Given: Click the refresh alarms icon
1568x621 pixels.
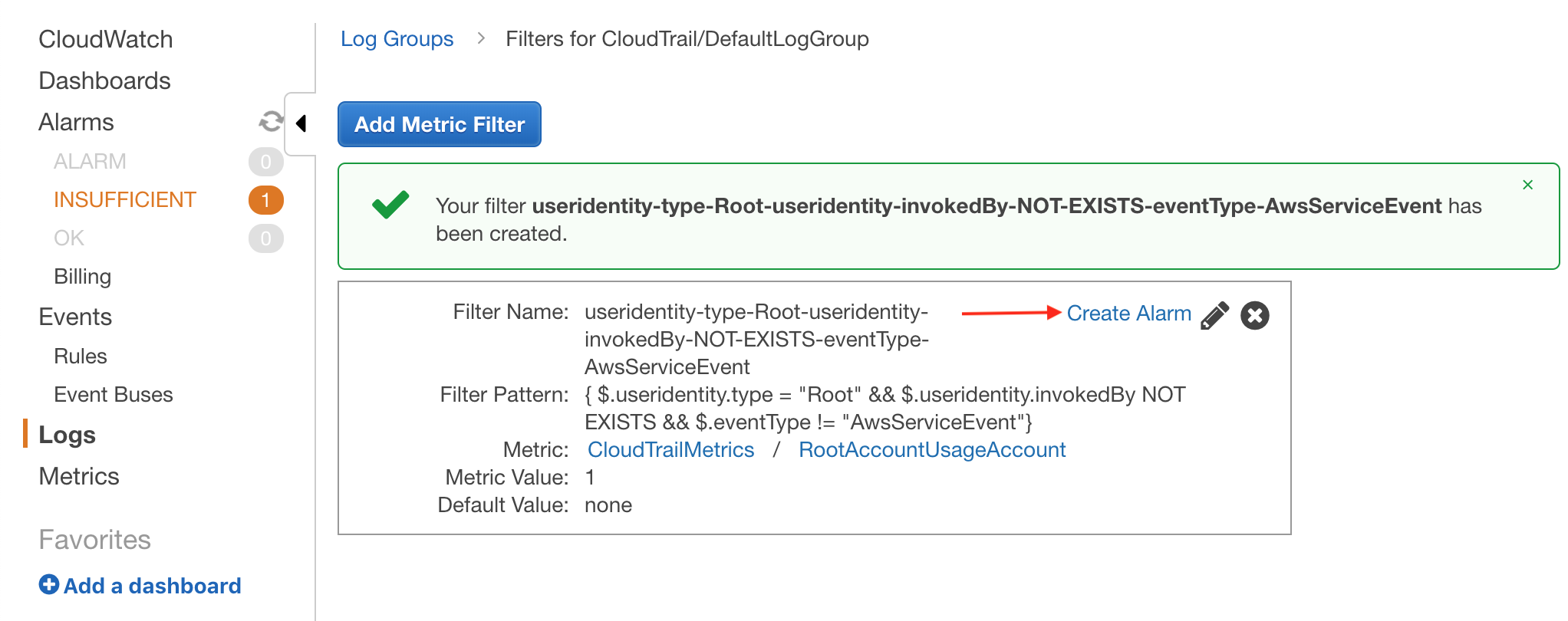Looking at the screenshot, I should [271, 122].
